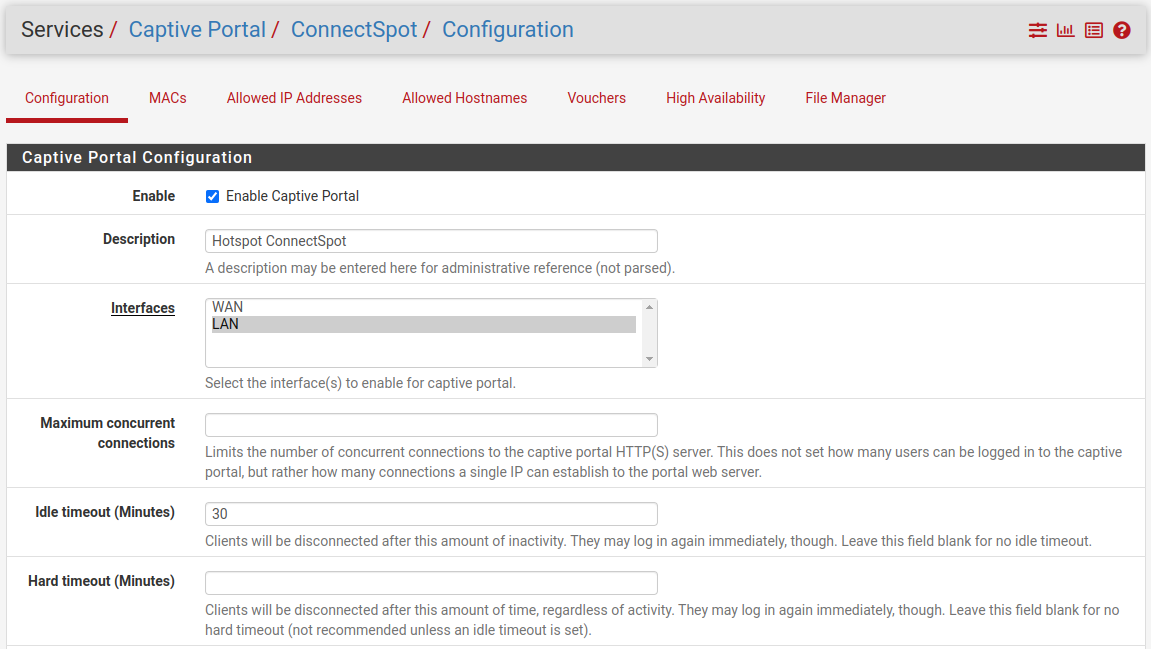
Task: Follow the Configuration breadcrumb link
Action: pyautogui.click(x=507, y=29)
